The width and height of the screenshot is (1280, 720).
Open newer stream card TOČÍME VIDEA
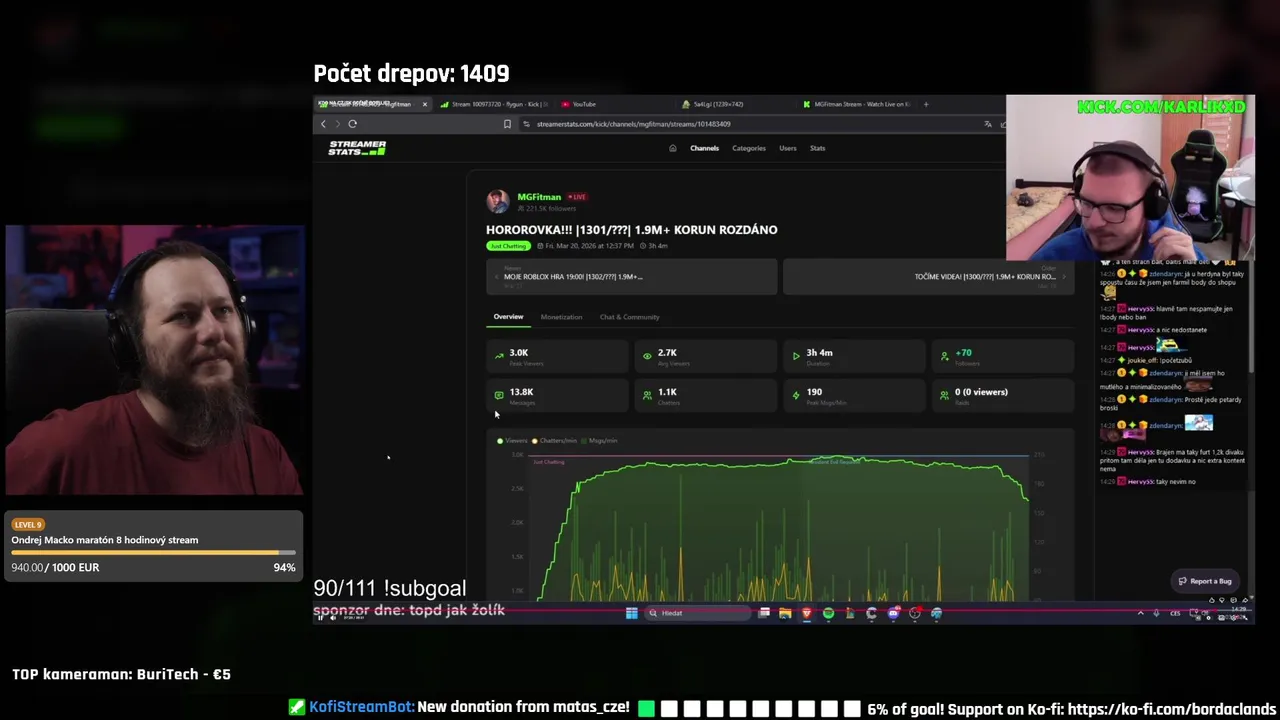pyautogui.click(x=927, y=277)
